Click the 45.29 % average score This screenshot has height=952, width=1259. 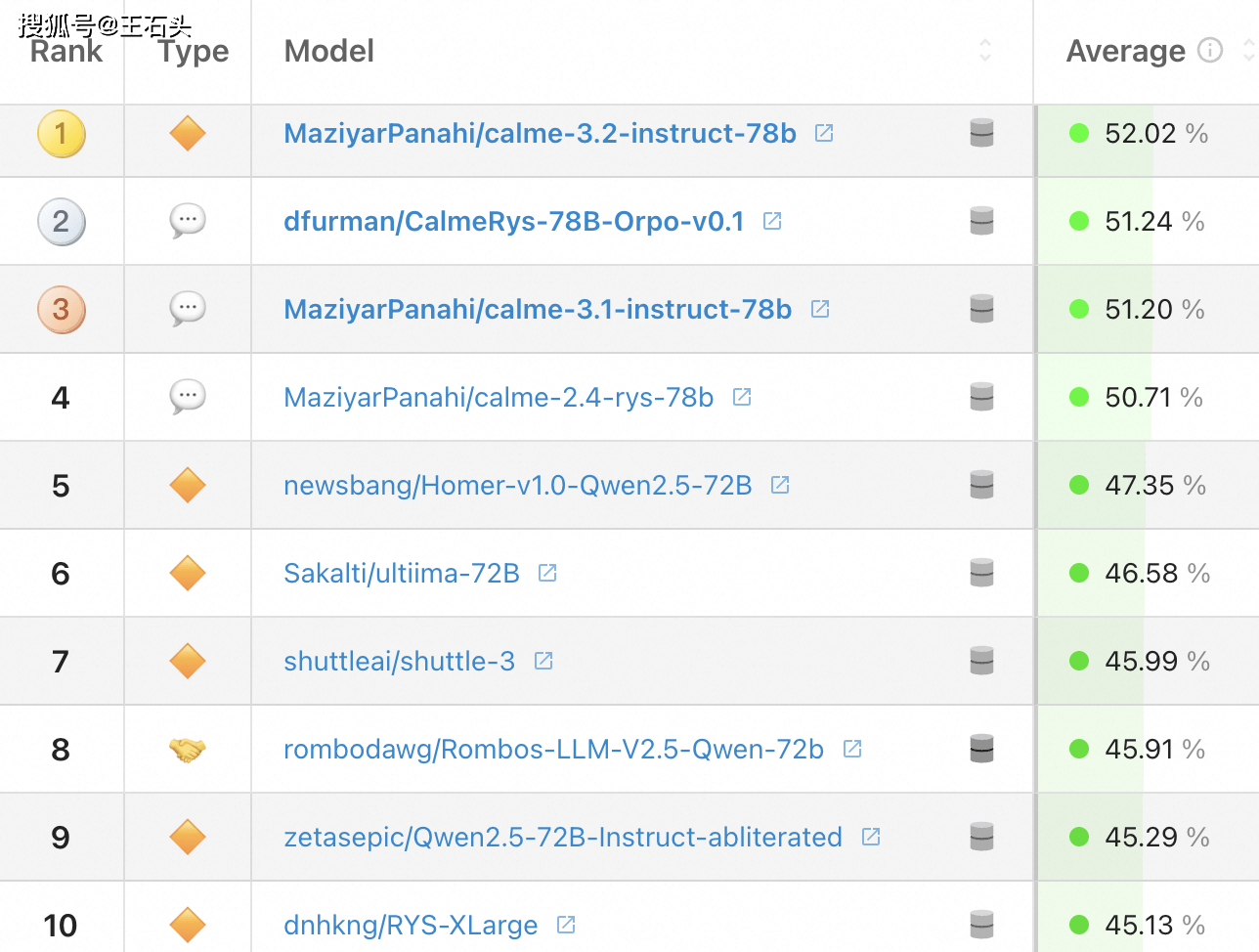coord(1157,837)
